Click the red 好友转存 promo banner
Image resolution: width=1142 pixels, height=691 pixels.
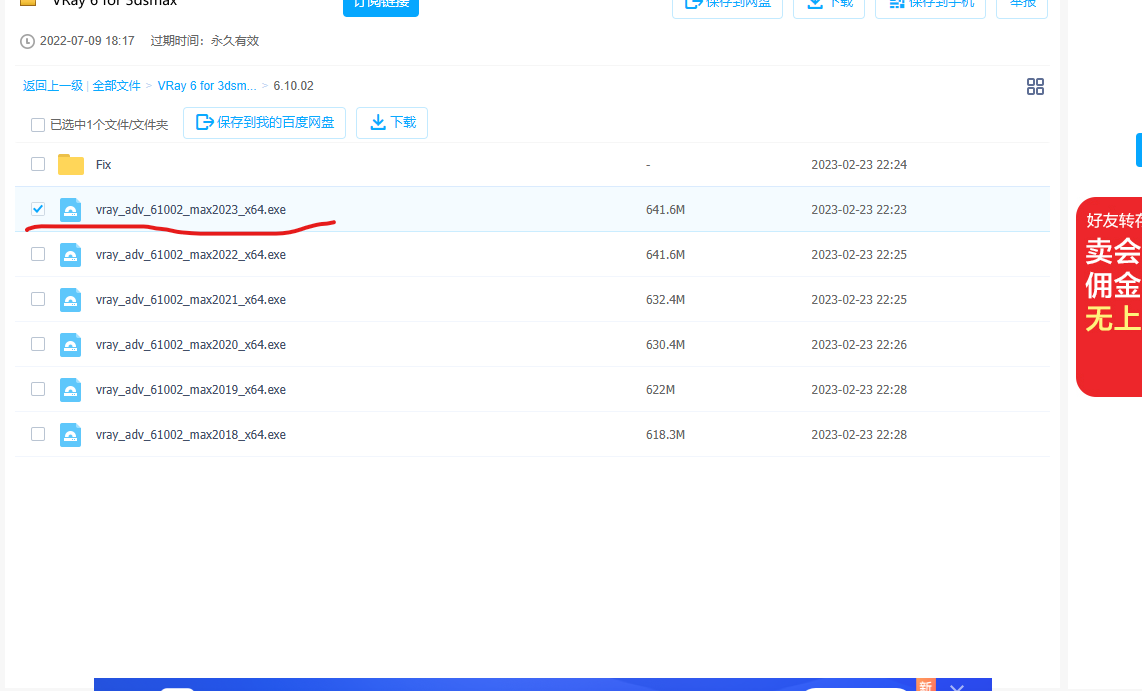click(x=1109, y=297)
